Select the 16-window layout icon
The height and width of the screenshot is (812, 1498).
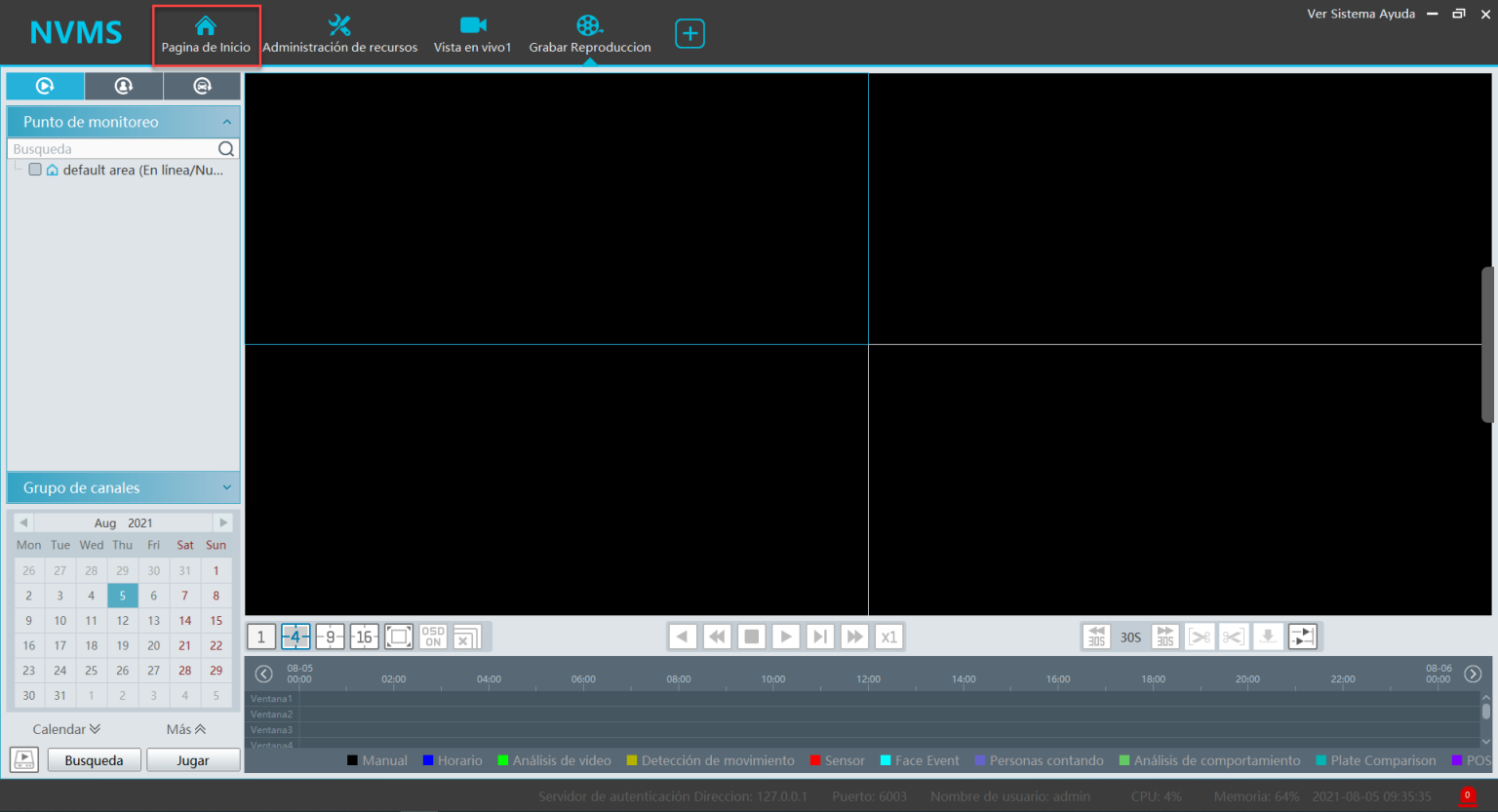pos(364,637)
